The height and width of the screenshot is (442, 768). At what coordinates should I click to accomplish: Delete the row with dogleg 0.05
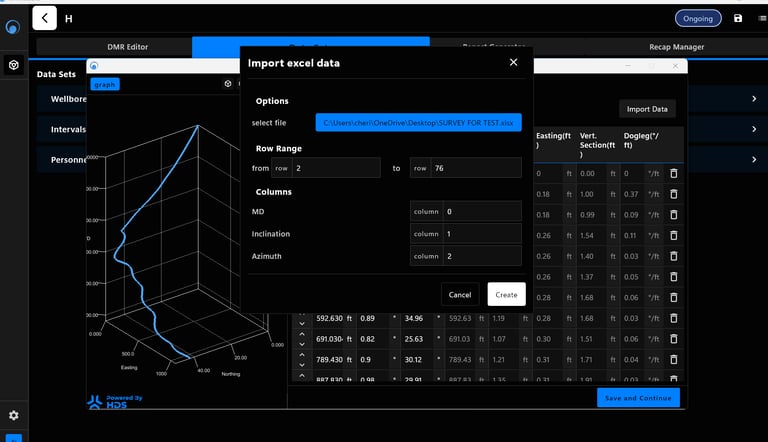(x=674, y=277)
